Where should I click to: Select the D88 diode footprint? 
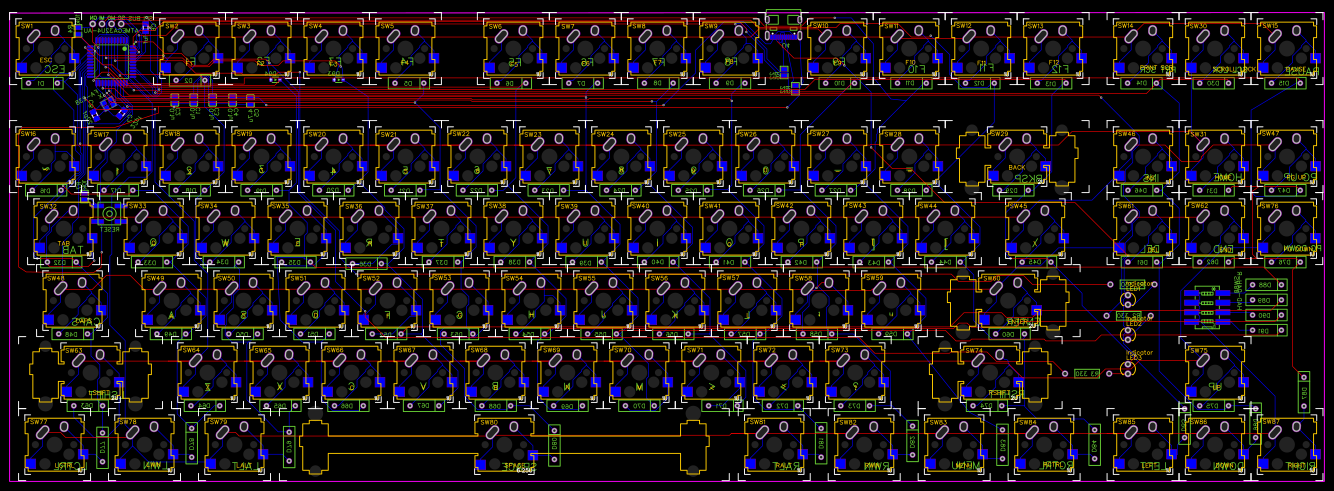click(1266, 285)
